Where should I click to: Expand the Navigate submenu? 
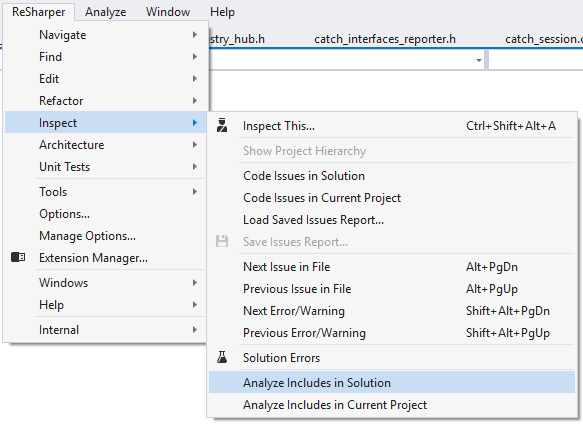pyautogui.click(x=105, y=35)
